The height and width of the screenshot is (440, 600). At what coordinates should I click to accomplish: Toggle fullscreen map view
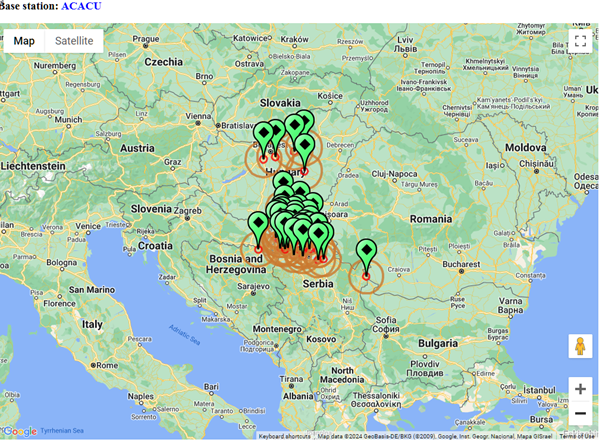pos(580,41)
